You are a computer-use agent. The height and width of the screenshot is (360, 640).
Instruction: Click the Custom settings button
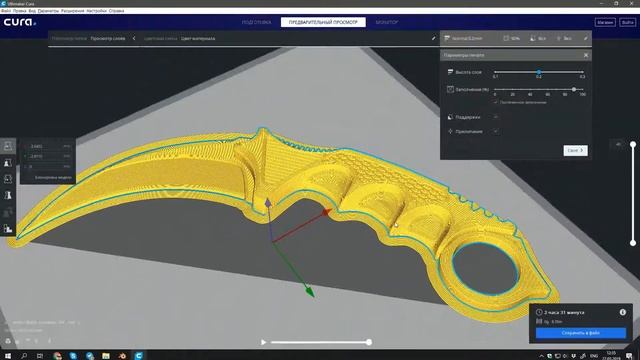(576, 151)
